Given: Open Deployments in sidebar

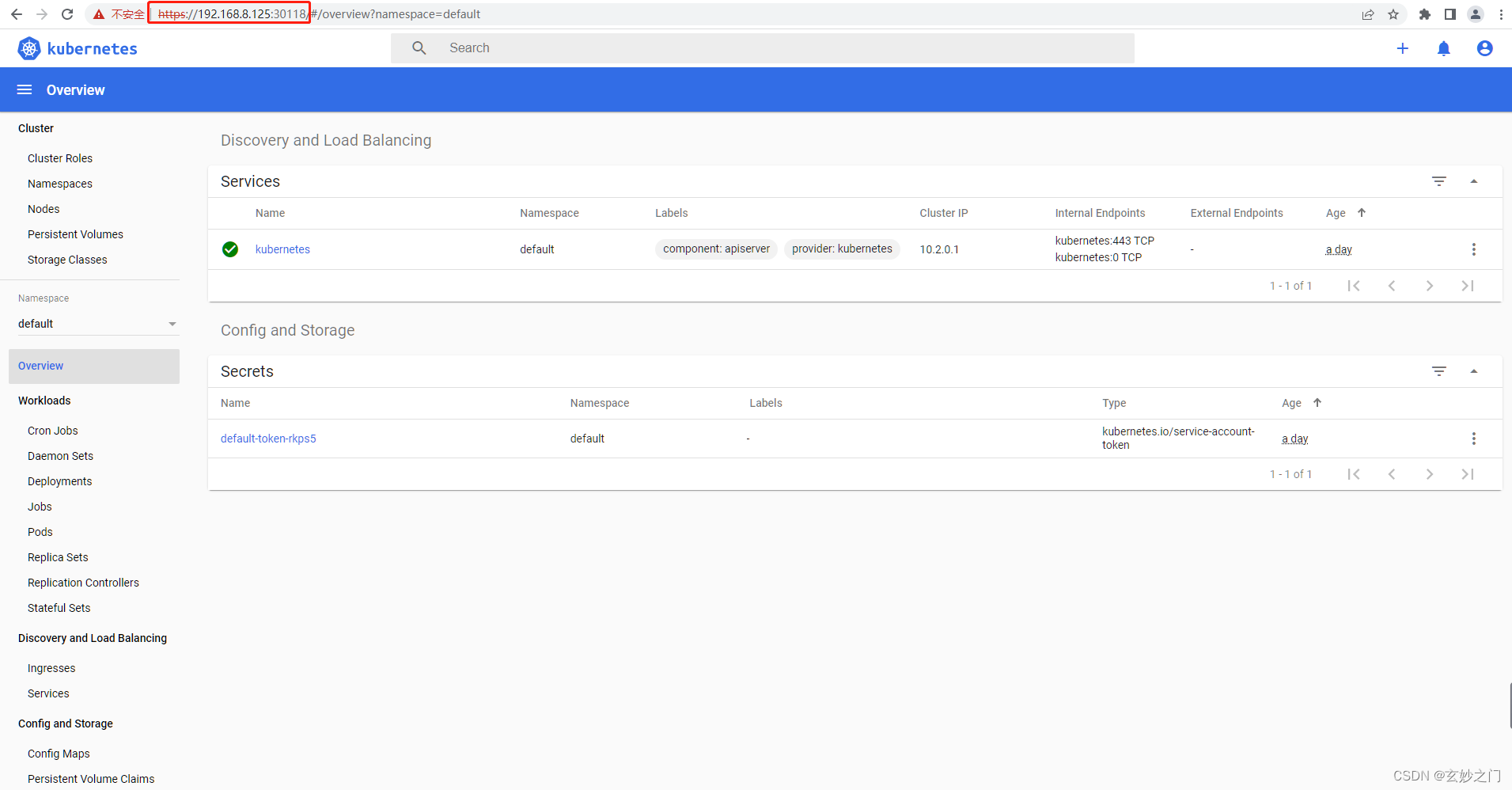Looking at the screenshot, I should click(59, 481).
